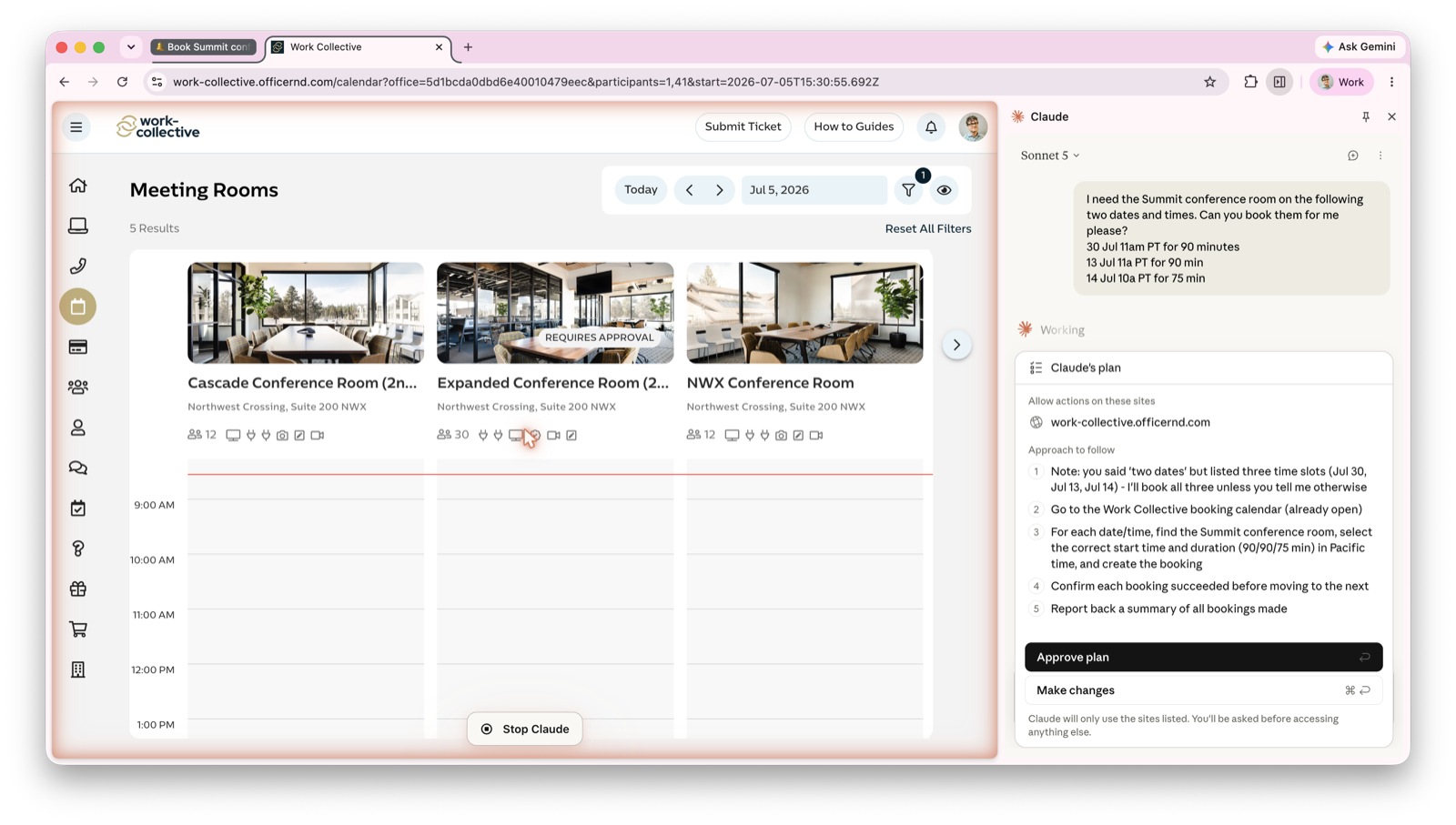Click the browser back button
The height and width of the screenshot is (825, 1456).
coord(64,82)
